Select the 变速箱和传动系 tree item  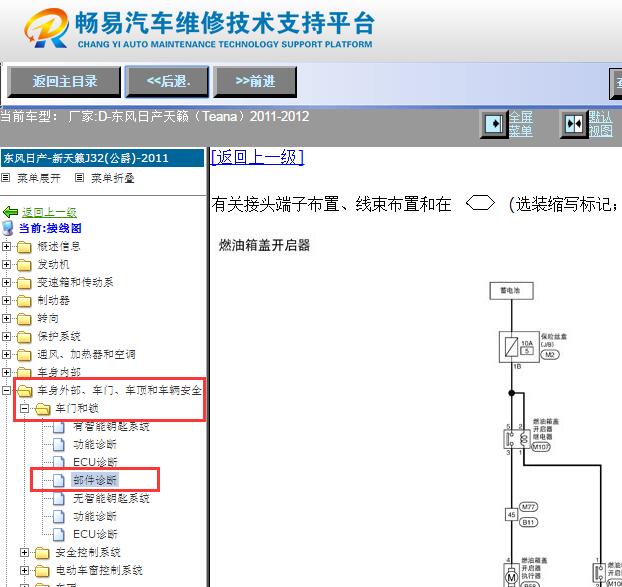pyautogui.click(x=75, y=282)
